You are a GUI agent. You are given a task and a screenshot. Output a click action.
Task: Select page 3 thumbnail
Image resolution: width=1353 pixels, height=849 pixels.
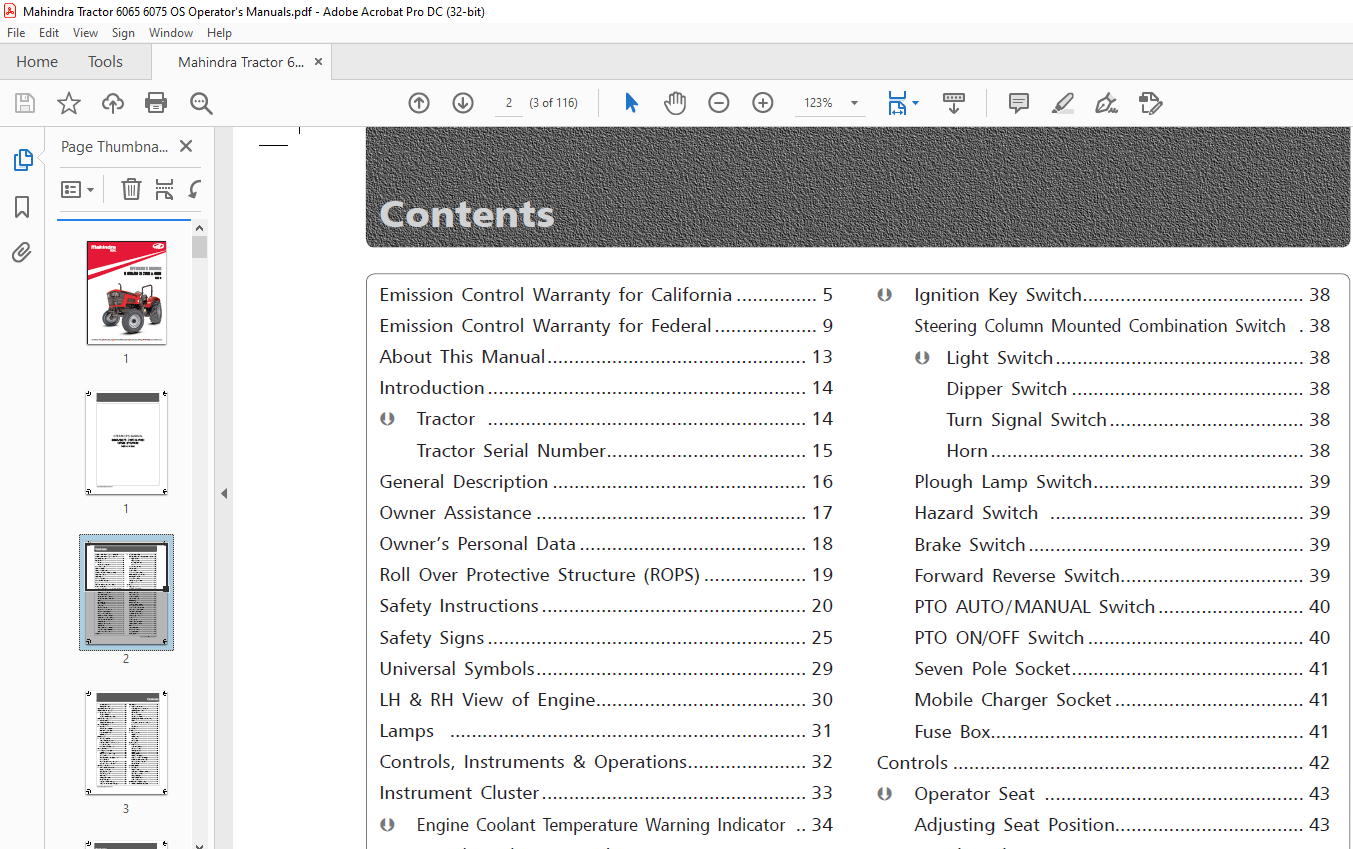[x=126, y=742]
